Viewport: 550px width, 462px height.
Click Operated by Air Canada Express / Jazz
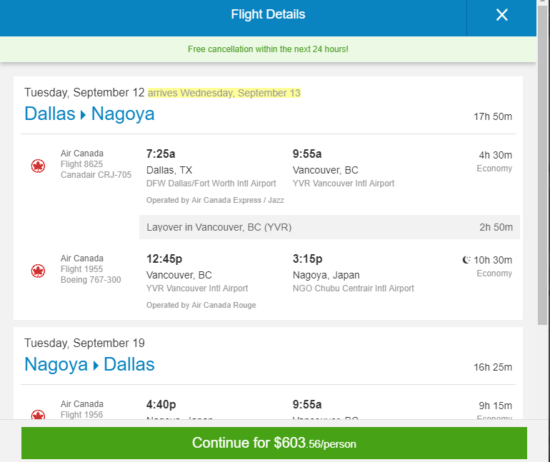point(215,200)
